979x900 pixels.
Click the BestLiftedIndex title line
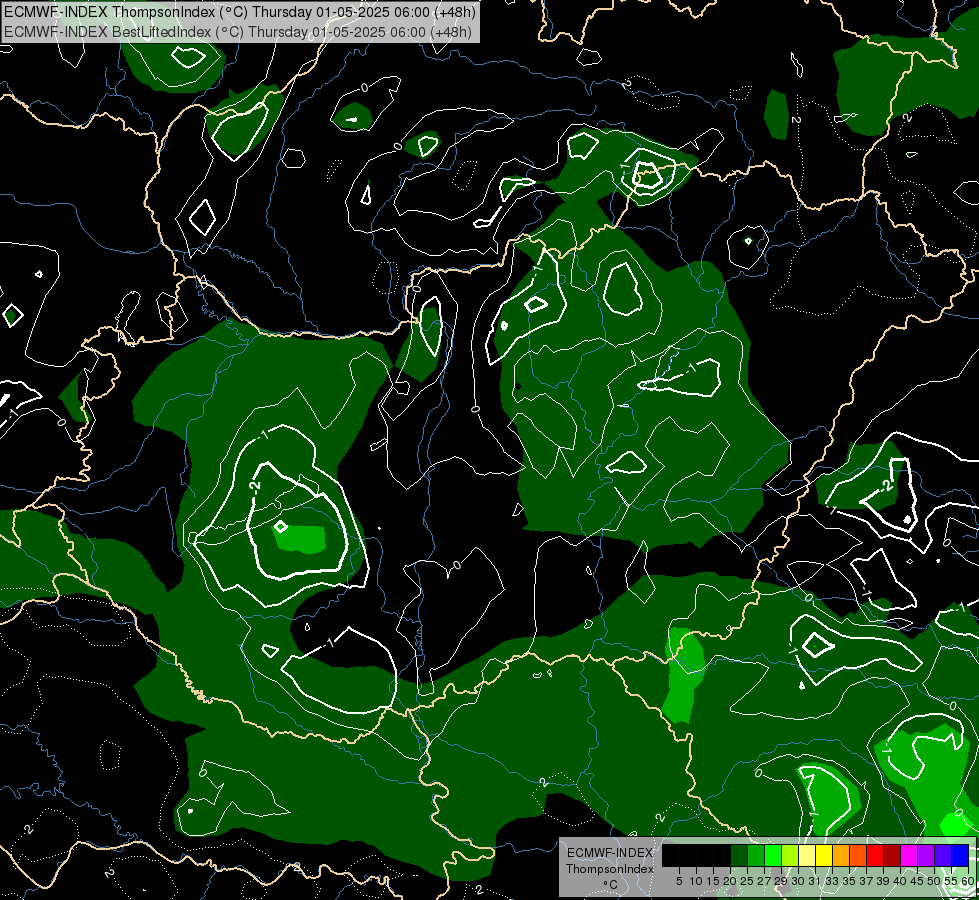[238, 32]
